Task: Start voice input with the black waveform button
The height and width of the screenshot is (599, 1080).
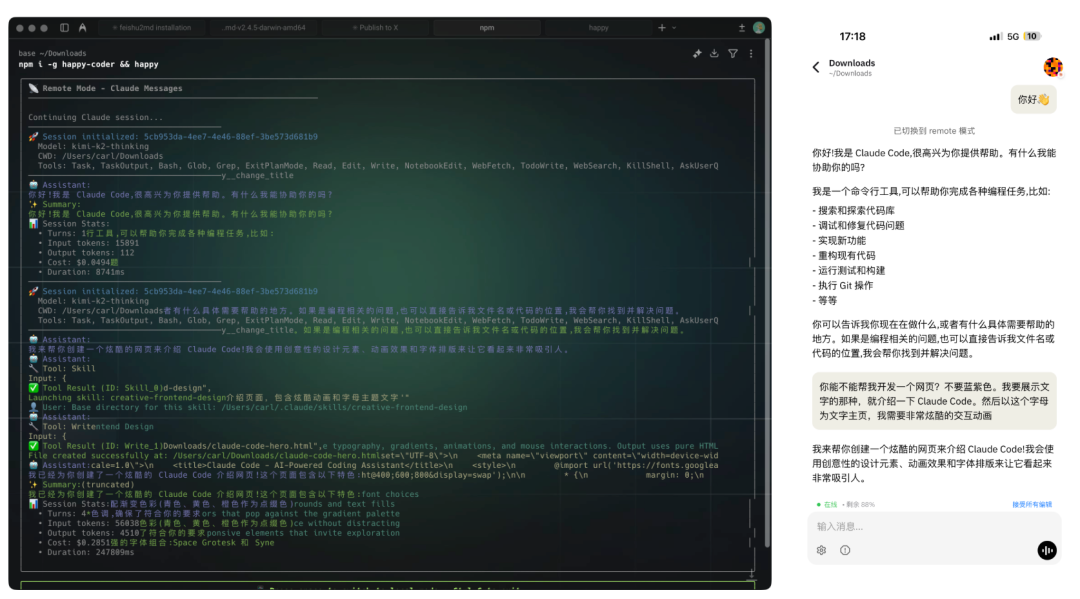Action: pyautogui.click(x=1047, y=550)
